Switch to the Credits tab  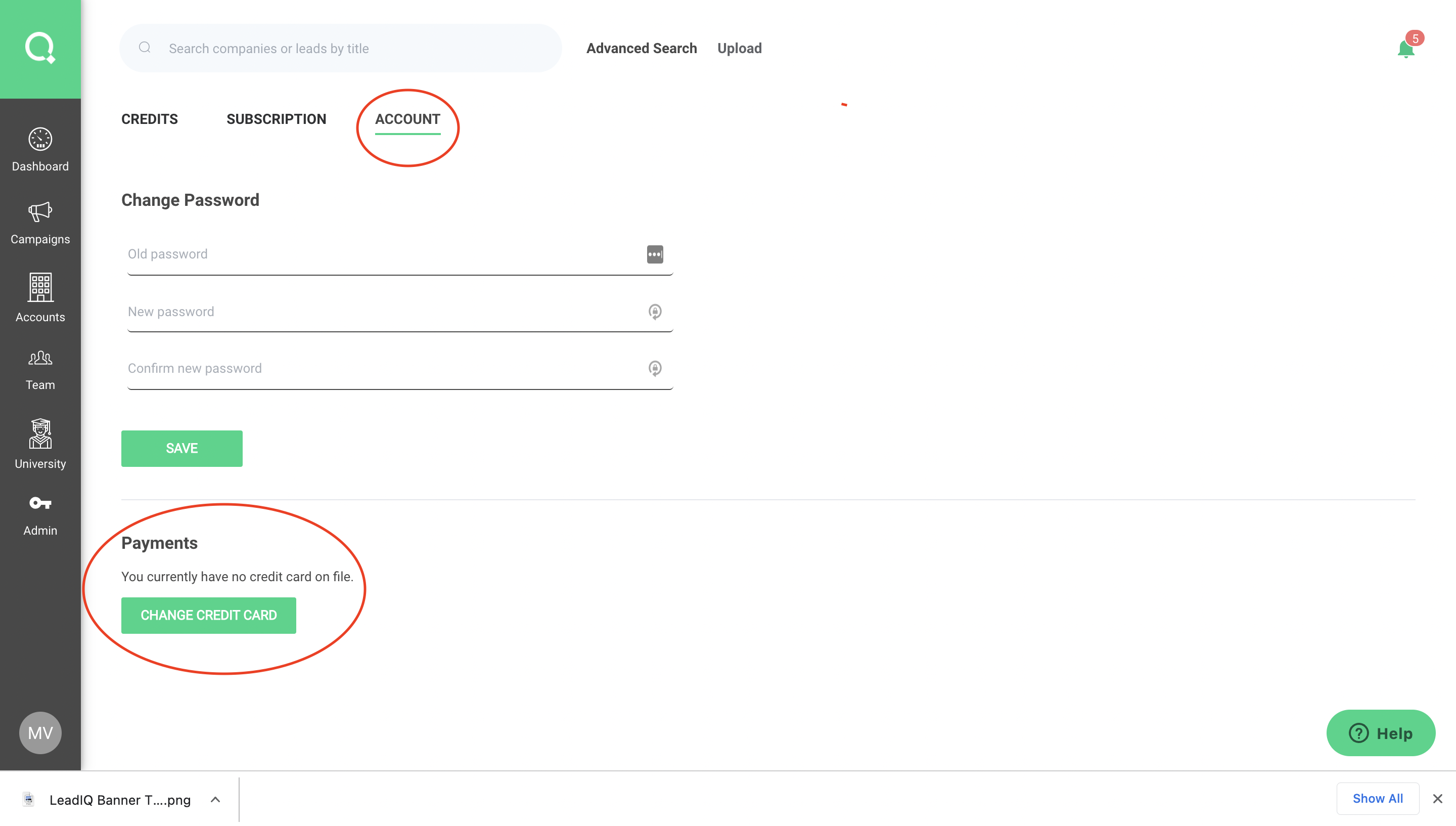tap(150, 119)
